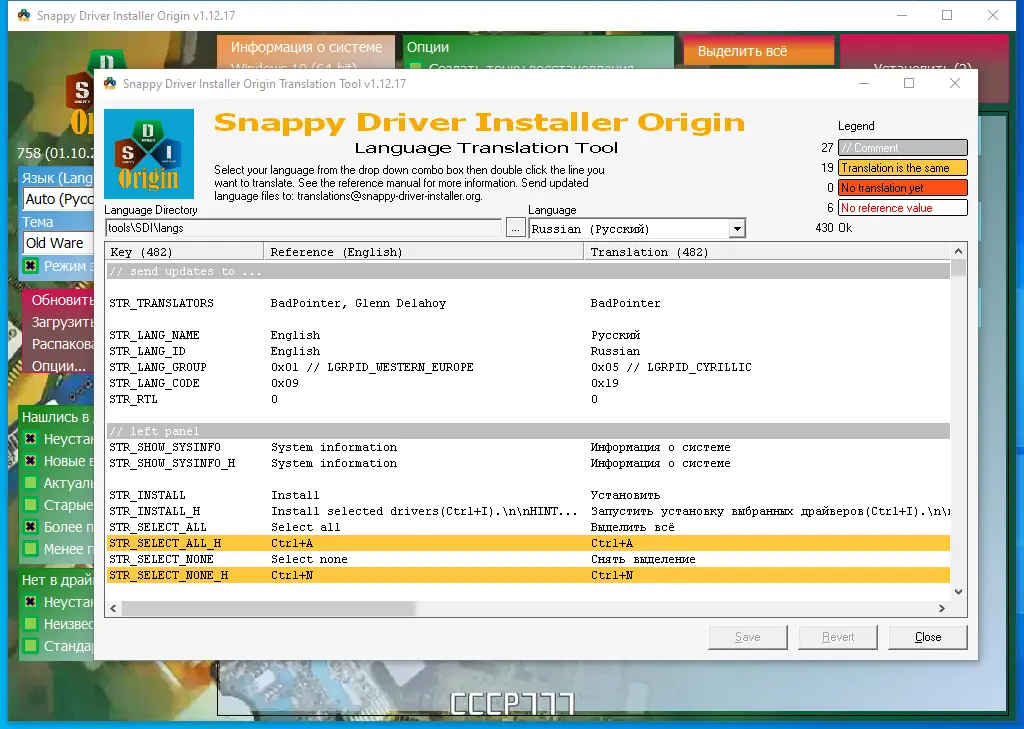Image resolution: width=1024 pixels, height=729 pixels.
Task: Click the white 'No reference value' legend box
Action: pyautogui.click(x=903, y=208)
